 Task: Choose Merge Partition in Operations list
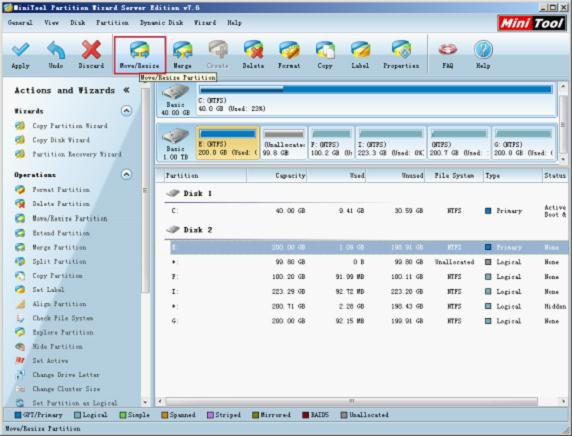tap(51, 247)
